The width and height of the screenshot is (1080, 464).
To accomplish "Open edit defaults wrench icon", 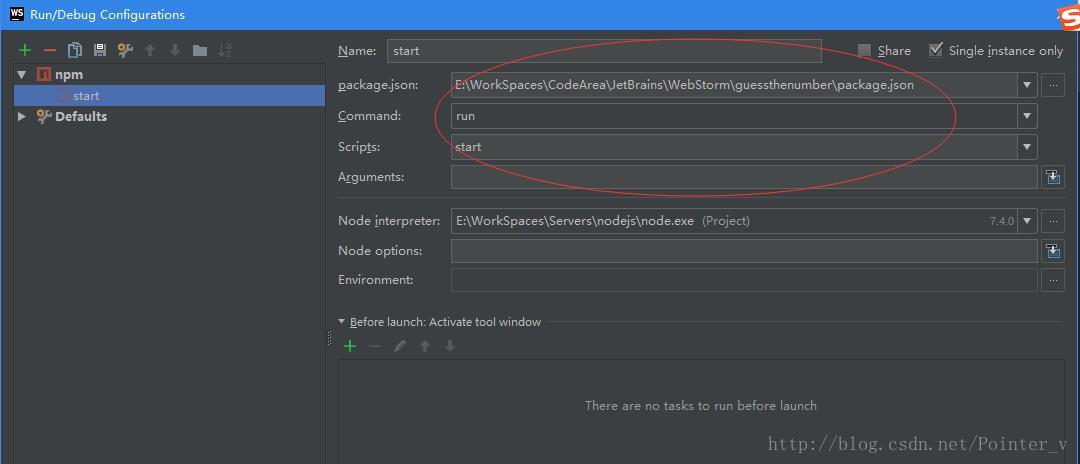I will pyautogui.click(x=125, y=50).
